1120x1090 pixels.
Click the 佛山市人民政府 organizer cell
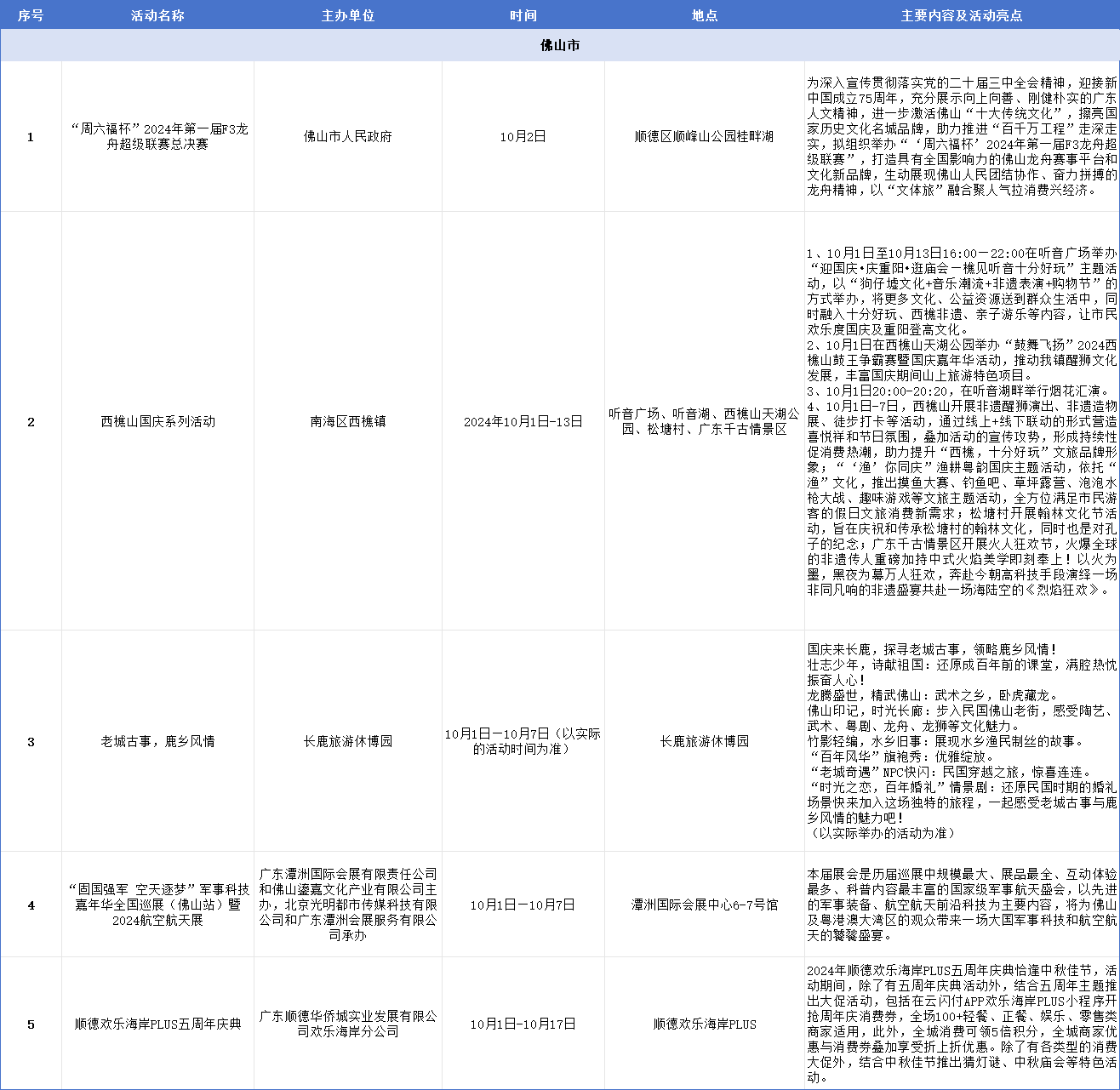point(347,136)
